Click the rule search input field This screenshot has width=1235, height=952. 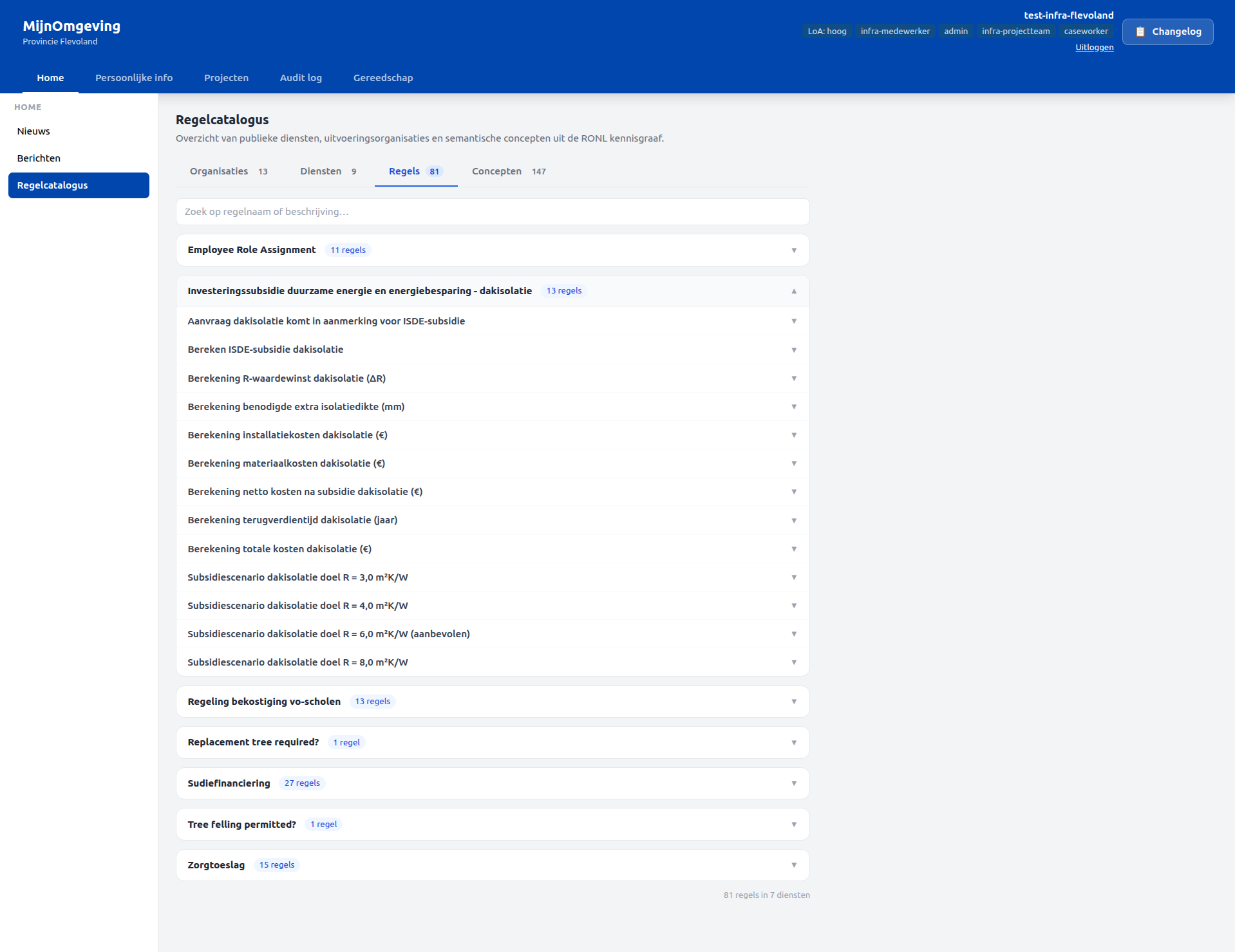[492, 211]
